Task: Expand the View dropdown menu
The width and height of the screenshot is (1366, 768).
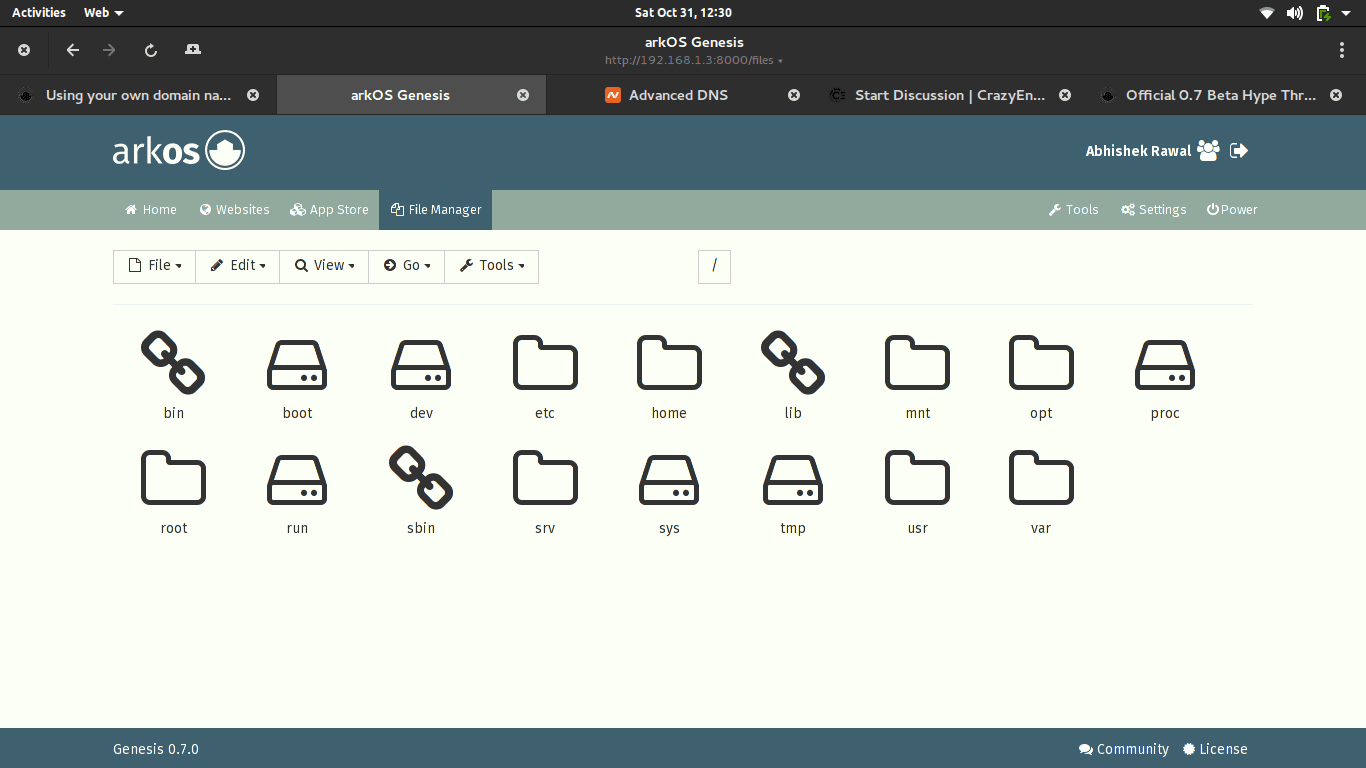Action: 324,266
